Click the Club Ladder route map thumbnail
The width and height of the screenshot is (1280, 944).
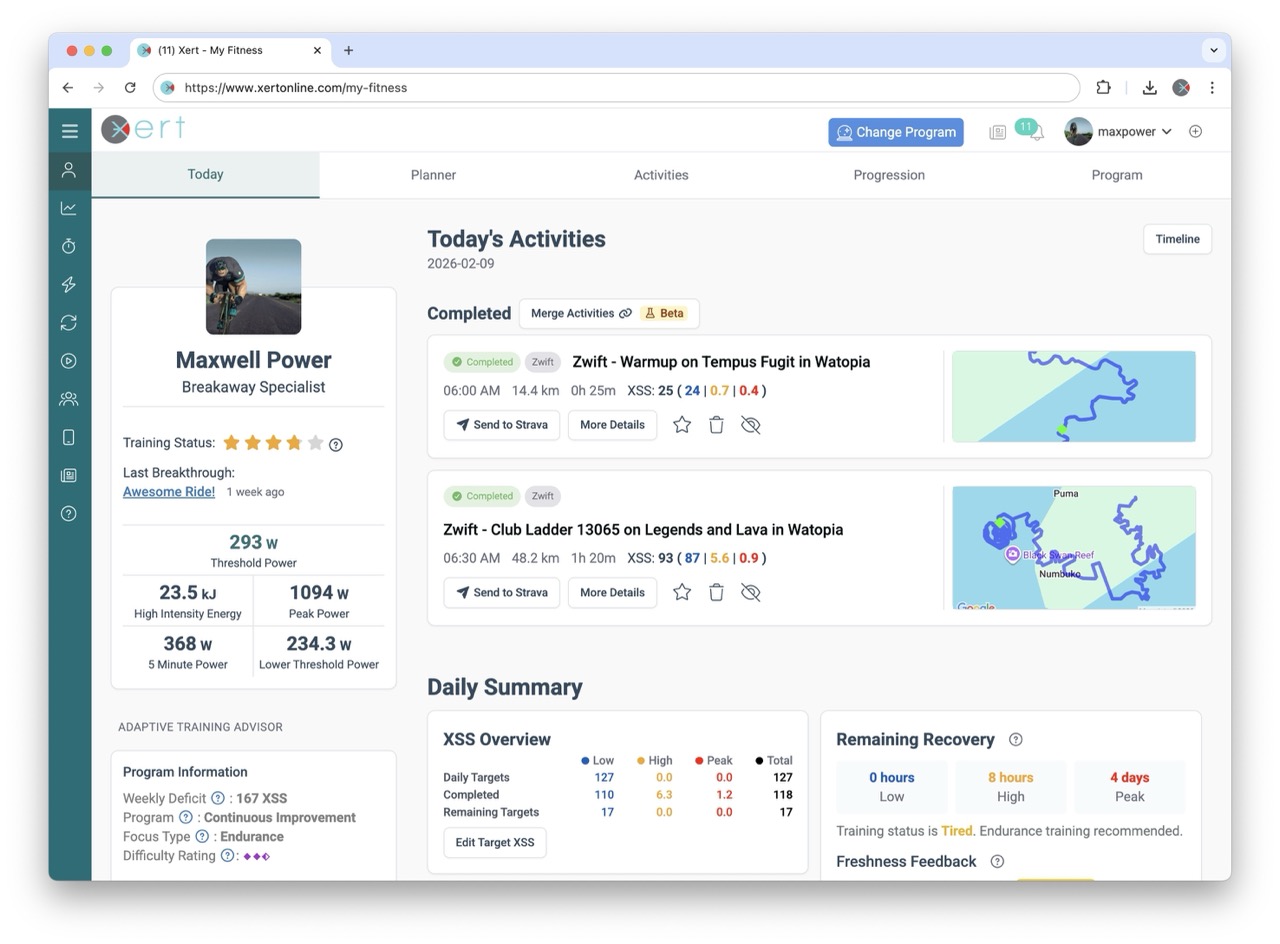(1073, 548)
